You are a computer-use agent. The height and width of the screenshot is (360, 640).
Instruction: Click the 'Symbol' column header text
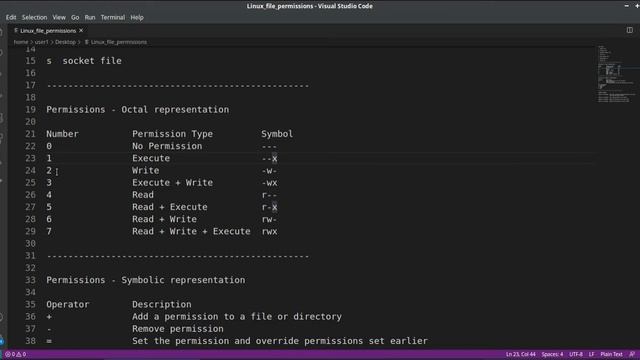click(x=277, y=134)
